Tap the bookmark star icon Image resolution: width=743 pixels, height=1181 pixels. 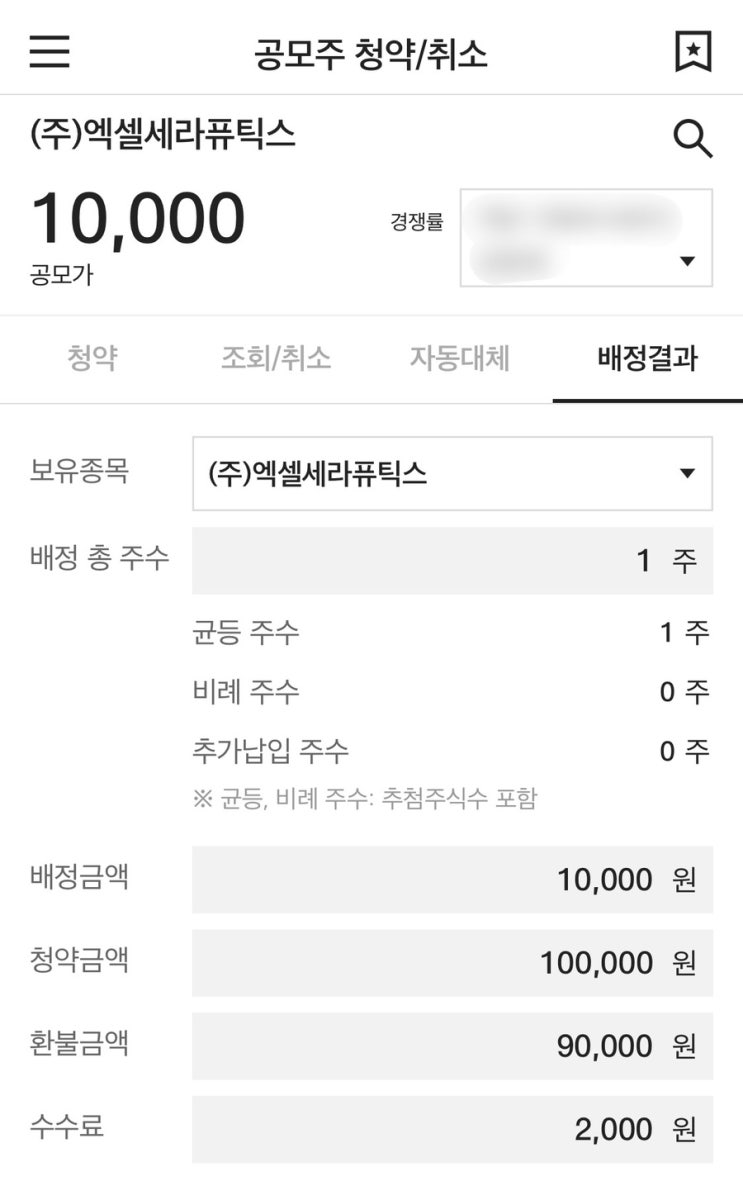693,51
